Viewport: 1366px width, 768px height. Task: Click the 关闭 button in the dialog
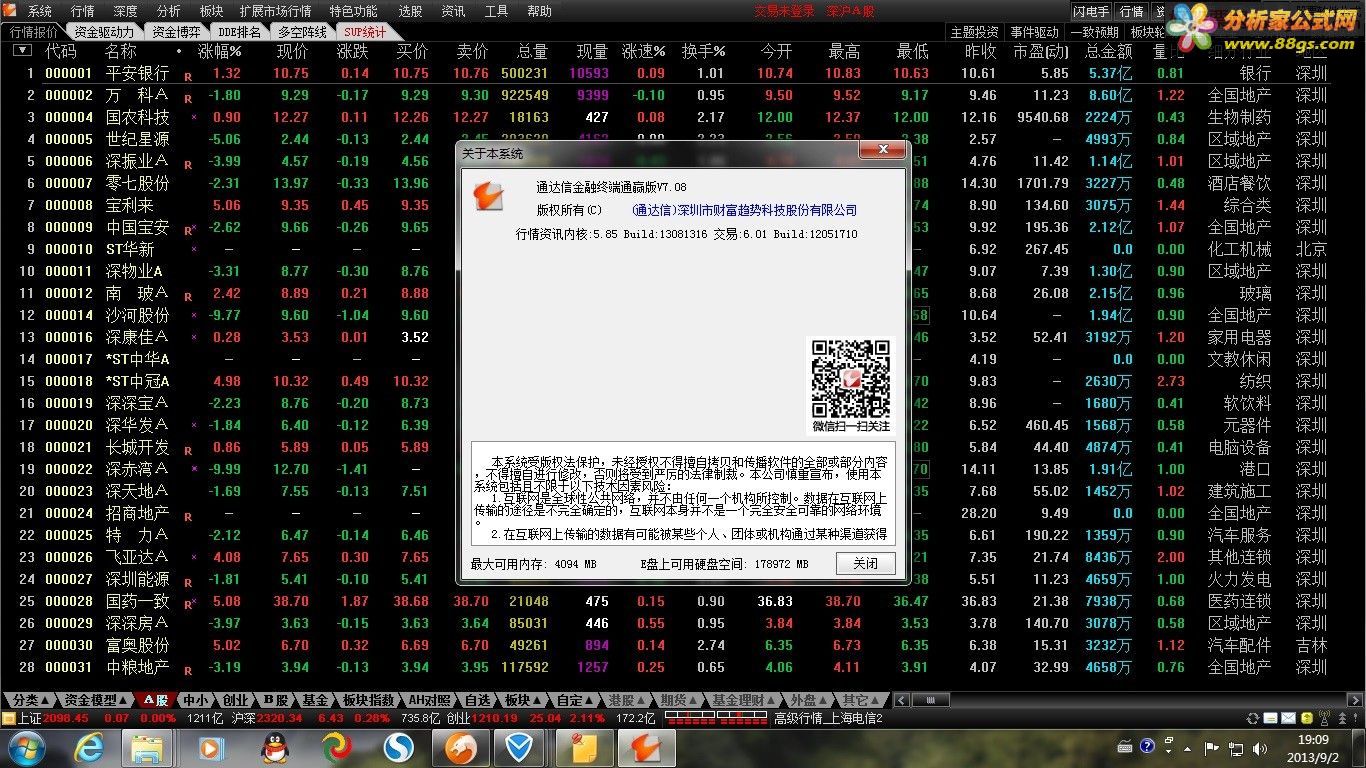coord(866,563)
